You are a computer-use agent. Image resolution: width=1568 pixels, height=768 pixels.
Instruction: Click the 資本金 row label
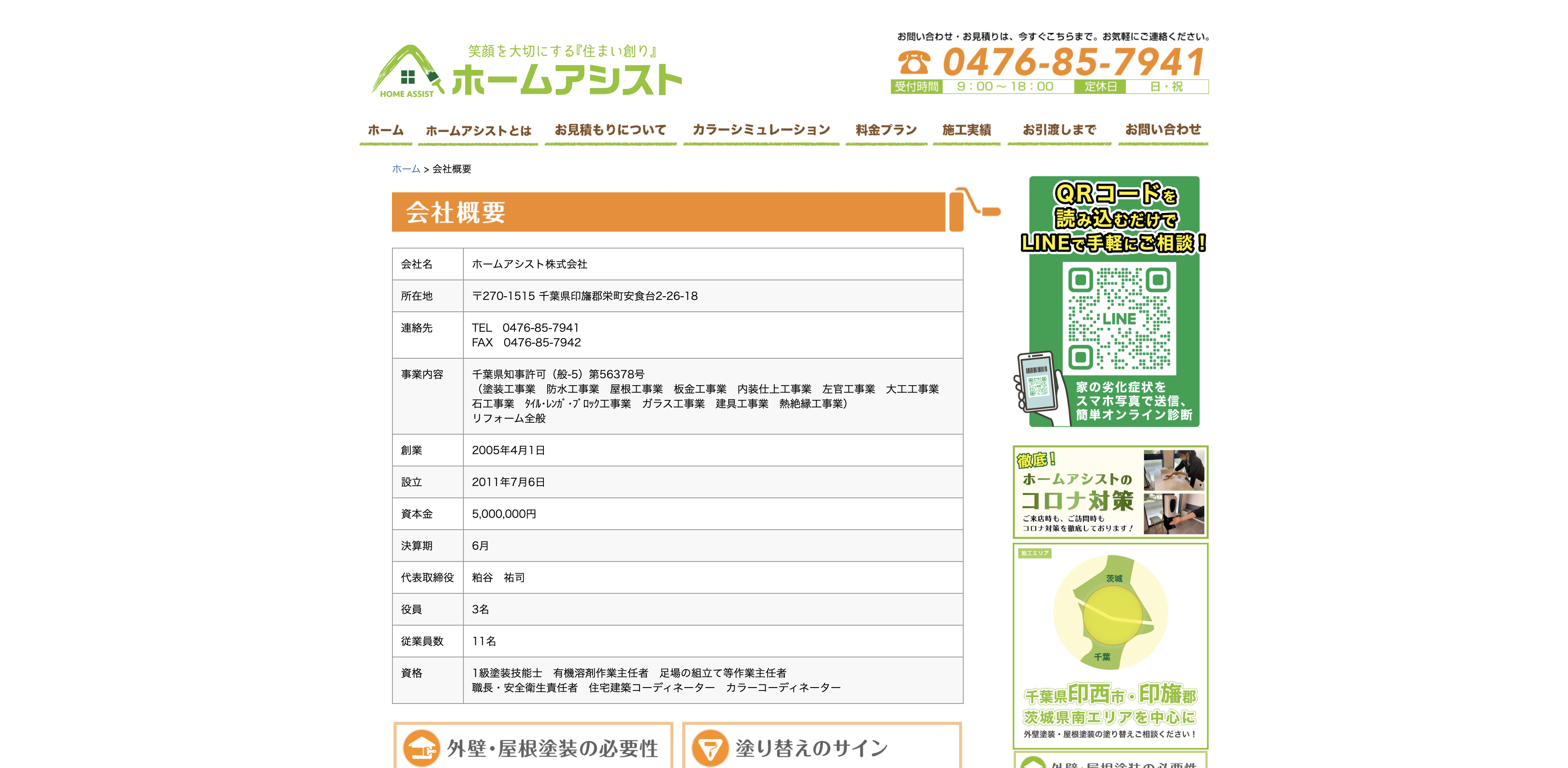416,514
